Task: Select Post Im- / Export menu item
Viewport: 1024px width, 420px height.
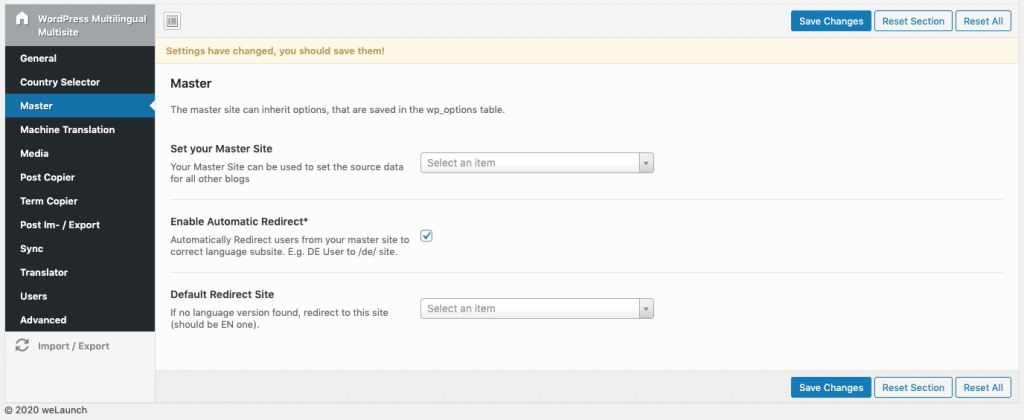Action: pyautogui.click(x=60, y=225)
